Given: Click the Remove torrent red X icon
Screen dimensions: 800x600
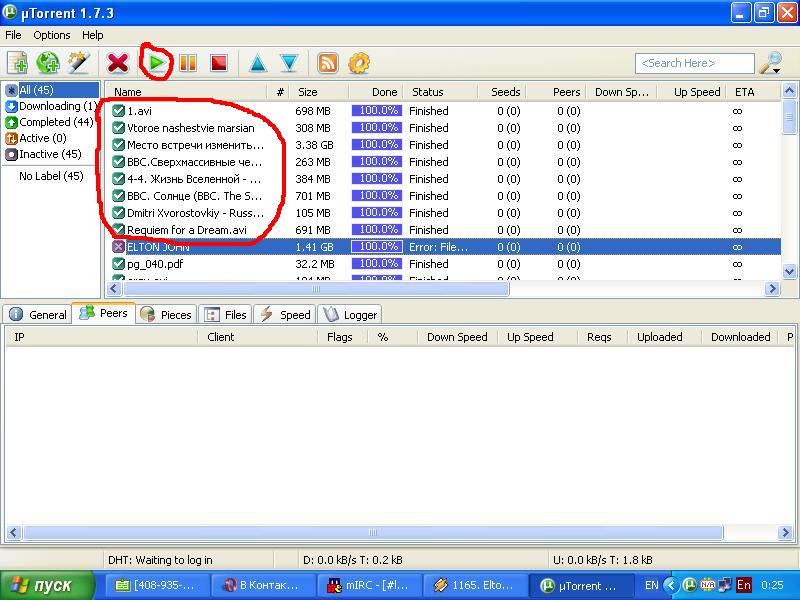Looking at the screenshot, I should 118,63.
